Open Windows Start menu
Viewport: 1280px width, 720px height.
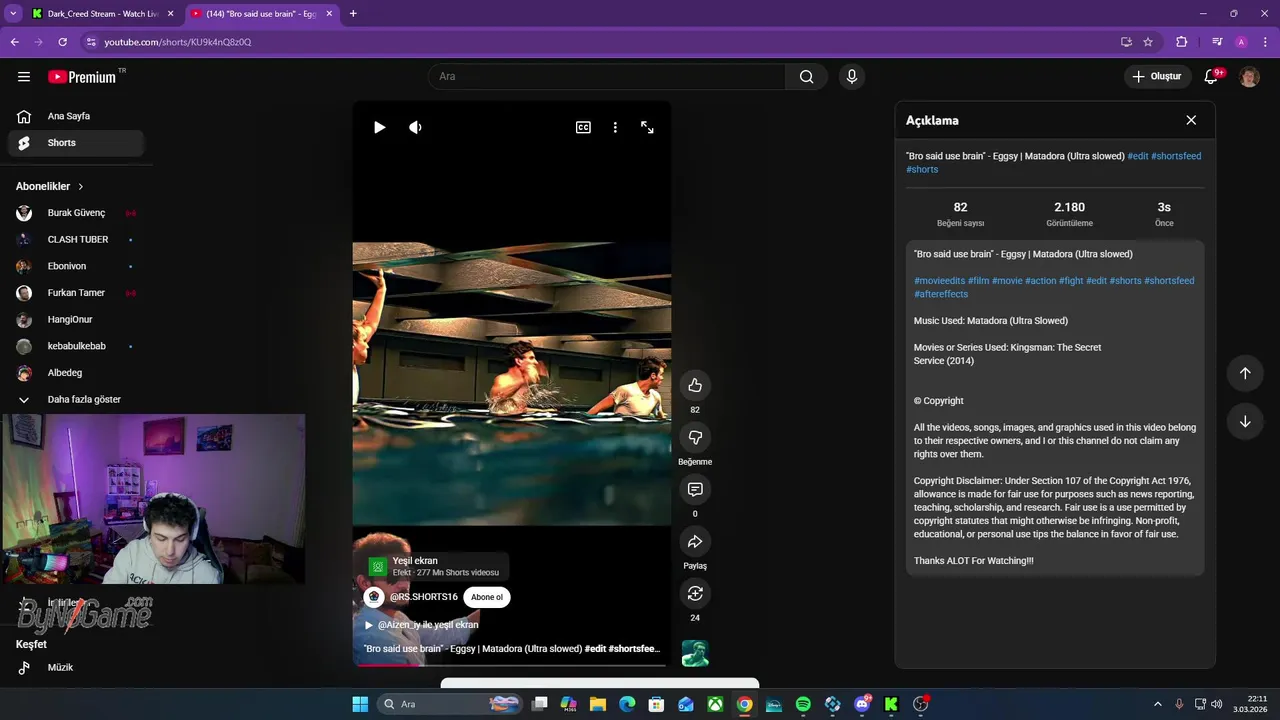point(360,704)
